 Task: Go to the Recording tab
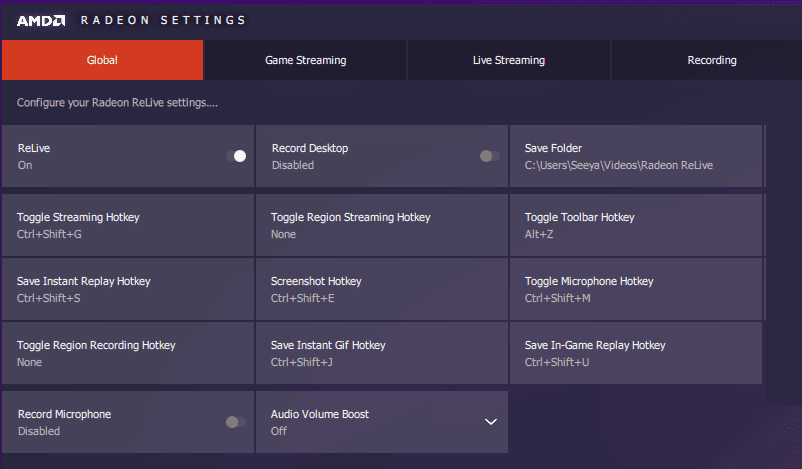pyautogui.click(x=711, y=60)
